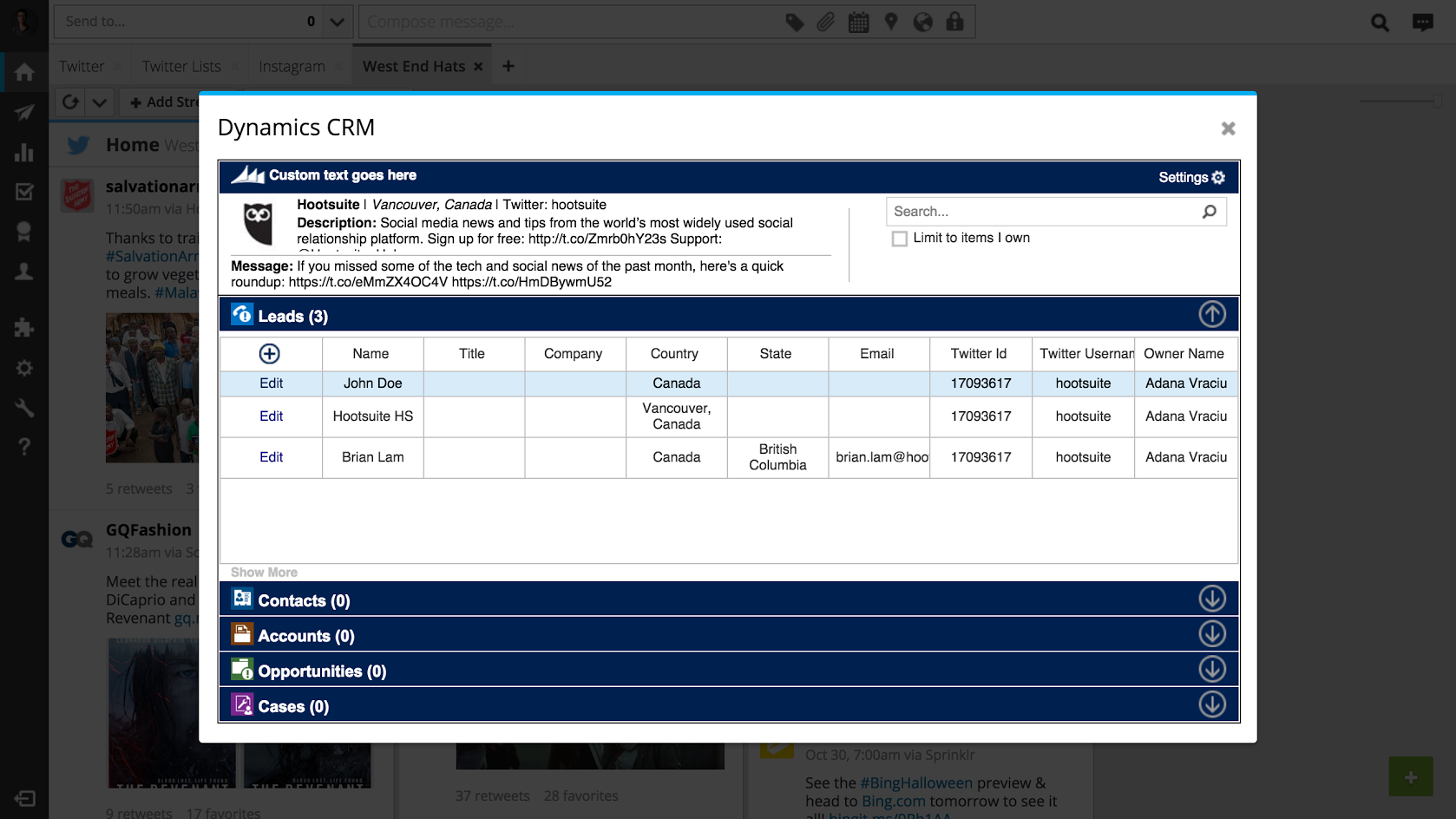Expand the Accounts (0) section
This screenshot has width=1456, height=819.
tap(1212, 634)
